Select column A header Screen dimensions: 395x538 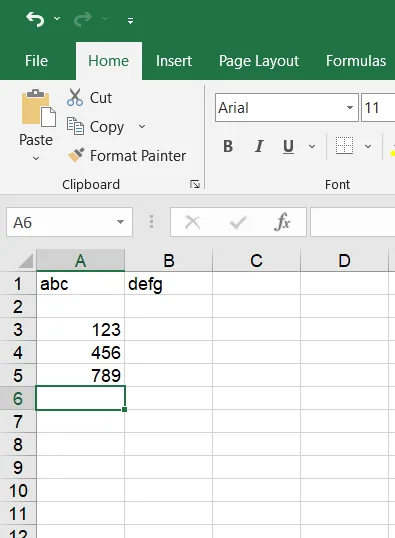80,261
